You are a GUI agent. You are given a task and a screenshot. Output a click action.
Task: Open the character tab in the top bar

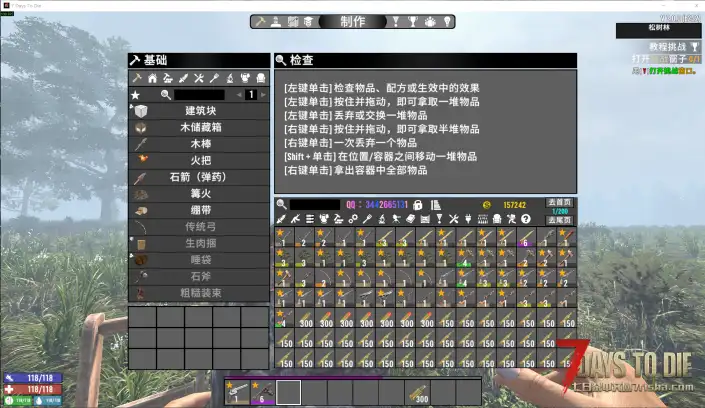[x=276, y=22]
